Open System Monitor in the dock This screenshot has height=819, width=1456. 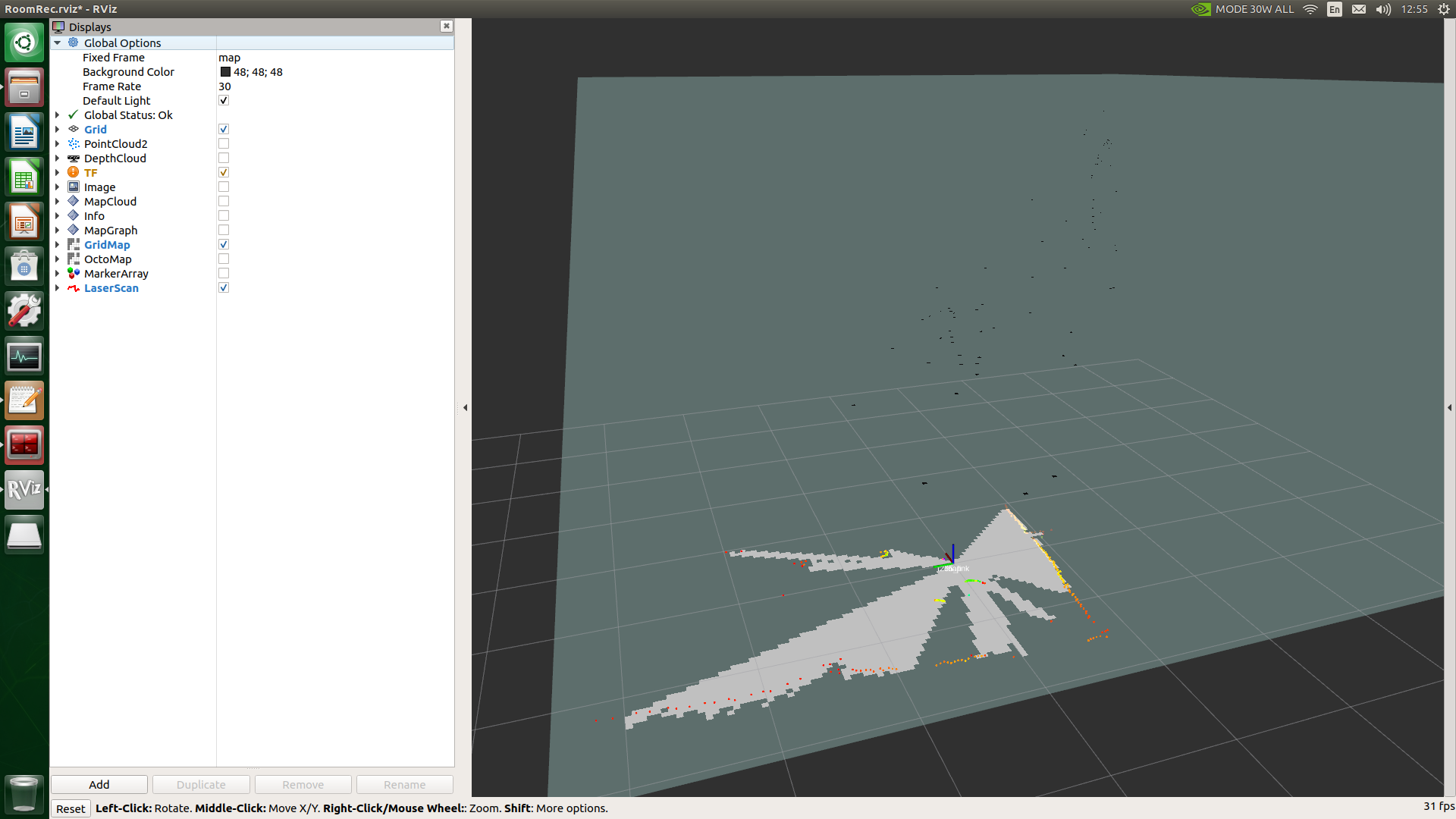click(24, 356)
